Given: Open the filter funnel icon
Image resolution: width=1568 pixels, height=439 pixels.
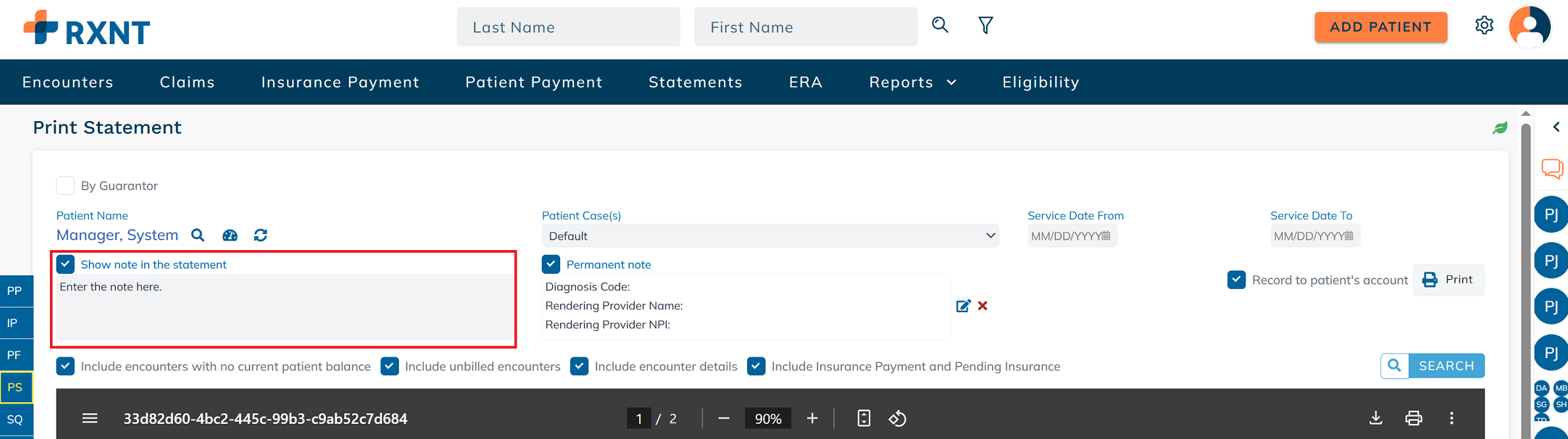Looking at the screenshot, I should pyautogui.click(x=985, y=26).
